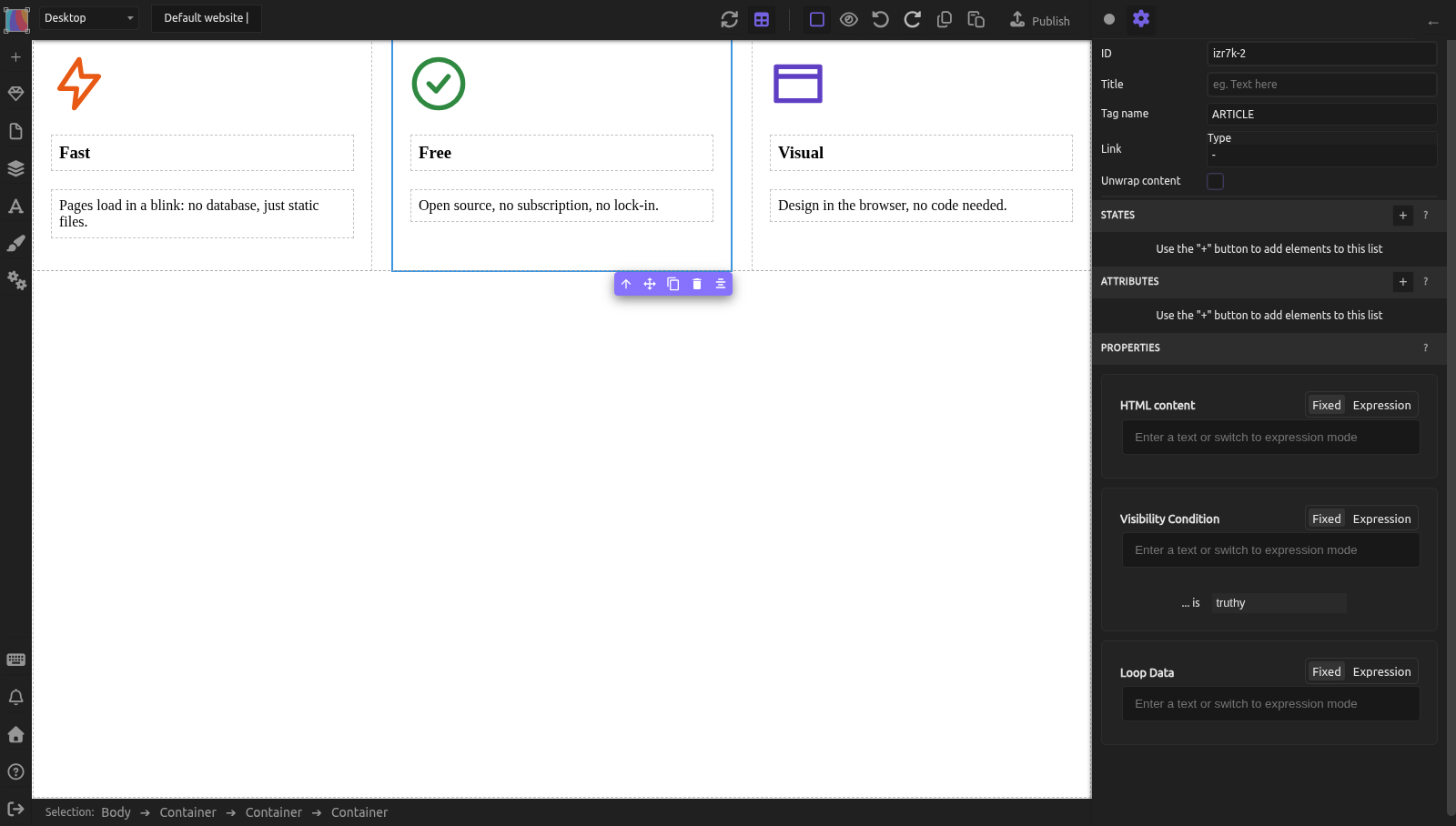Enable the Unwrap content checkbox
Image resolution: width=1456 pixels, height=826 pixels.
coord(1215,181)
